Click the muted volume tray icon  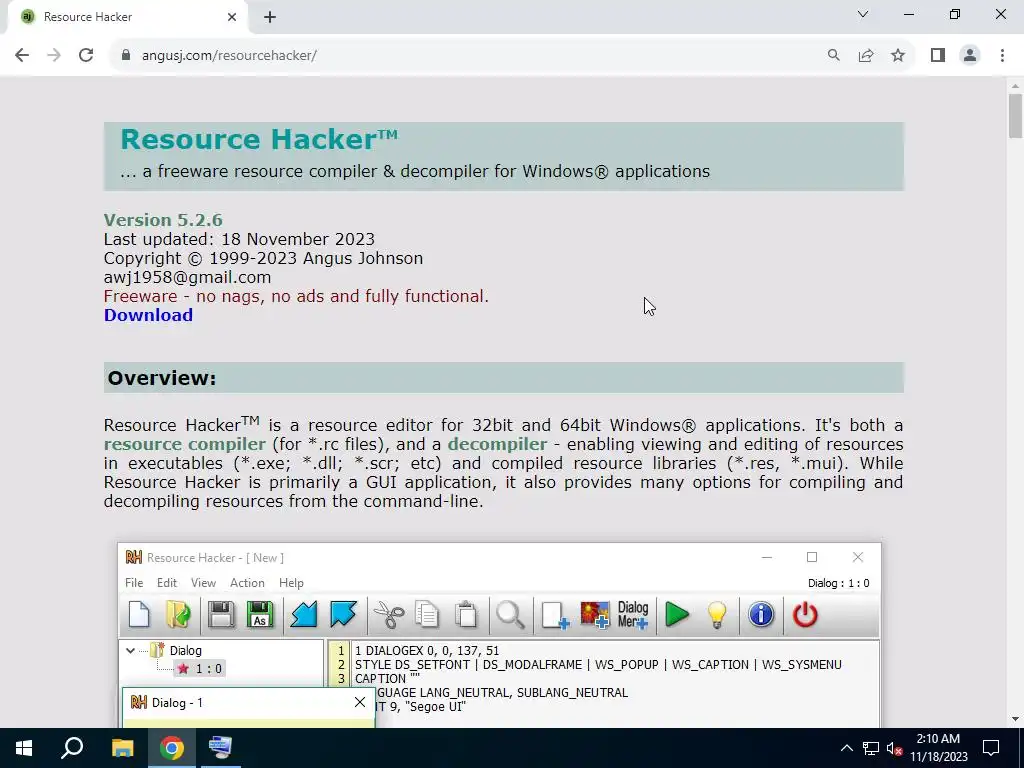(894, 748)
